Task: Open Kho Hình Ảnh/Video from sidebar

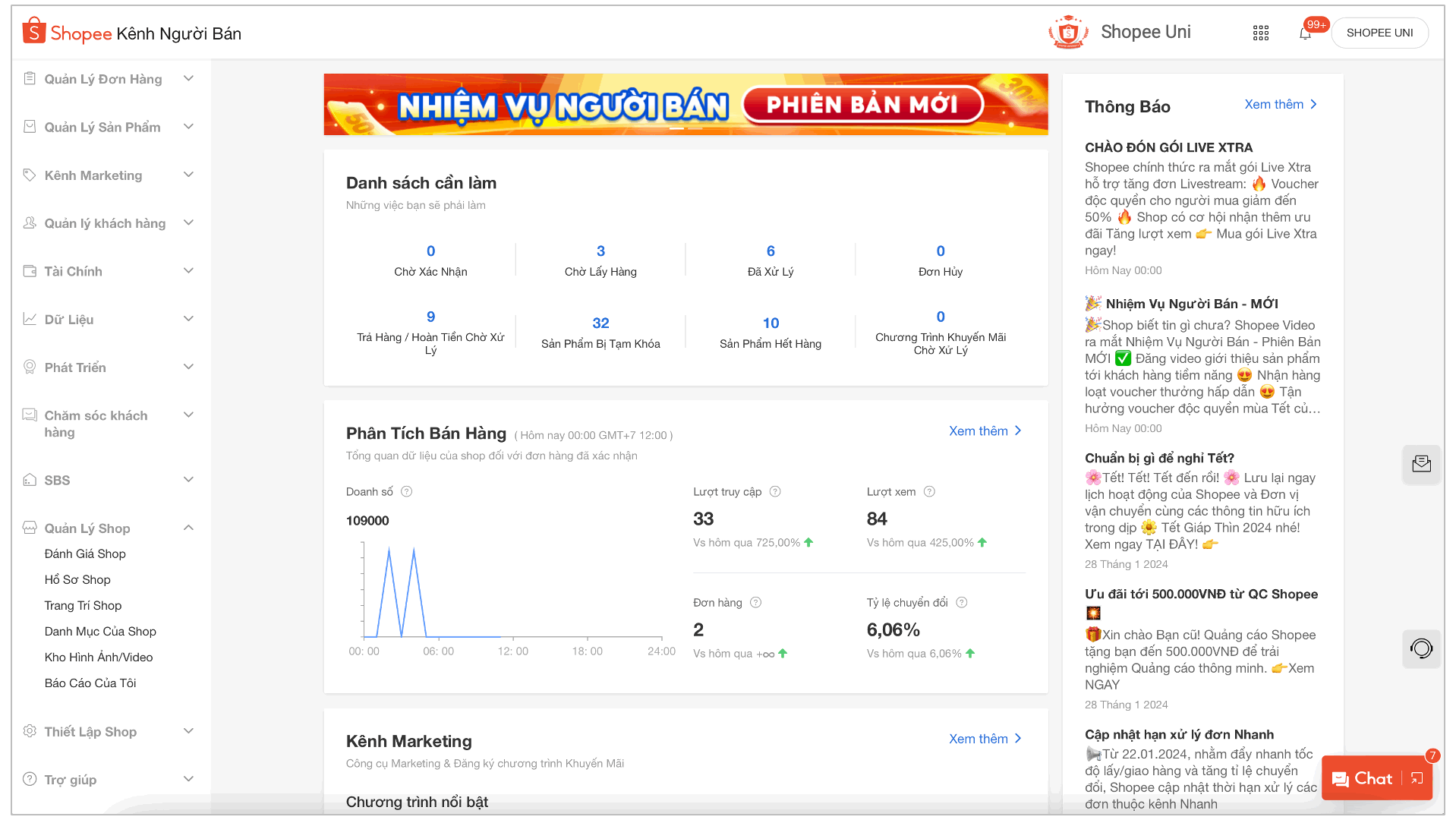Action: coord(98,657)
